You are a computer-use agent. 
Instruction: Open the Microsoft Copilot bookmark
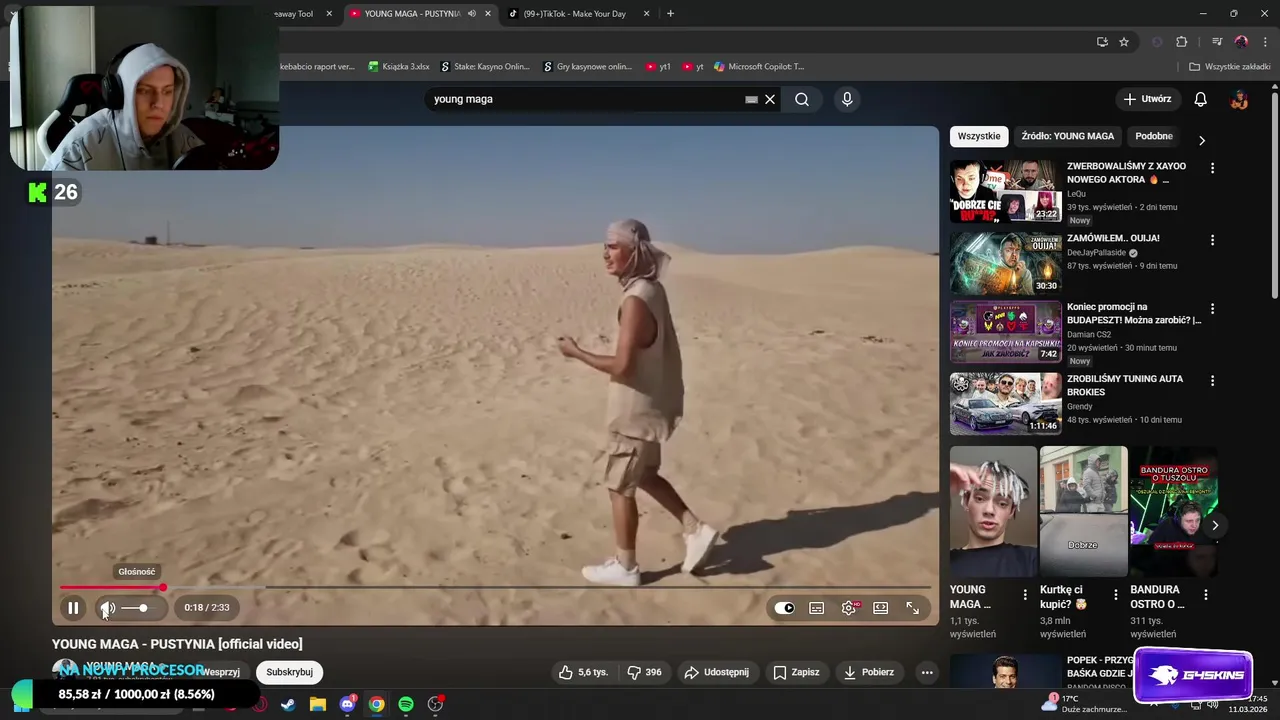click(758, 67)
